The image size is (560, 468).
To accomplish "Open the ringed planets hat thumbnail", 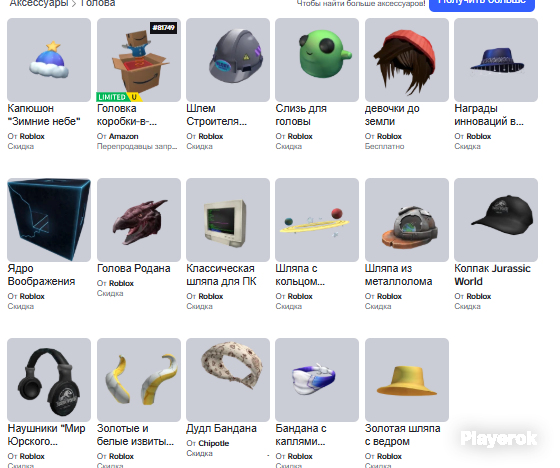I will [x=317, y=220].
